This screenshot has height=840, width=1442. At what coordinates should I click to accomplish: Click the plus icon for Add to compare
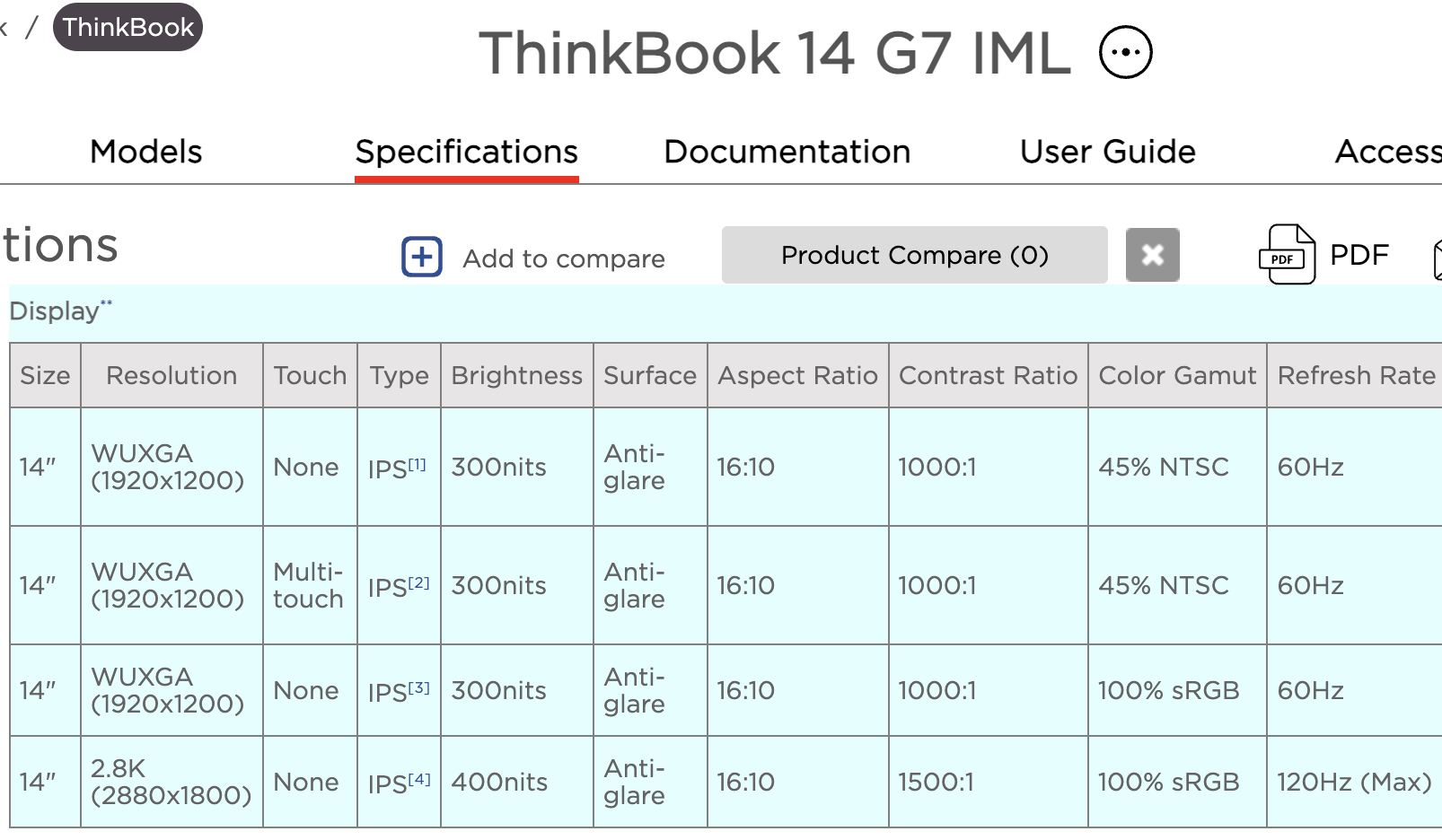[422, 258]
